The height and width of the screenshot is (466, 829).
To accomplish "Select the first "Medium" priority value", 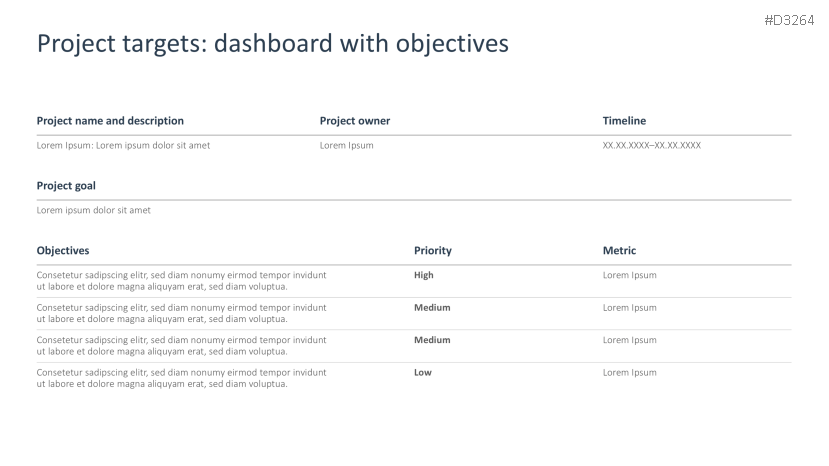I will pos(432,307).
